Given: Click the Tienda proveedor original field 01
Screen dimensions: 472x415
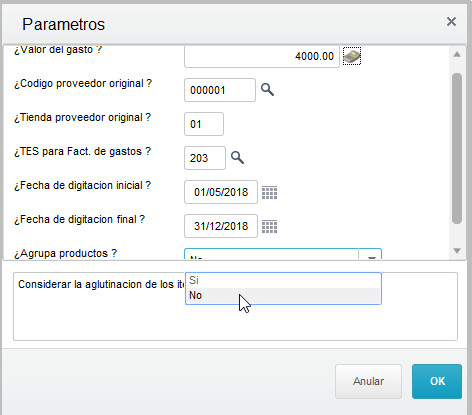Looking at the screenshot, I should click(x=204, y=124).
